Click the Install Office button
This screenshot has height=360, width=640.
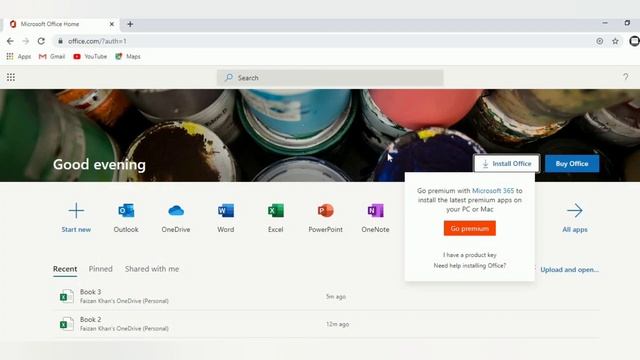507,164
